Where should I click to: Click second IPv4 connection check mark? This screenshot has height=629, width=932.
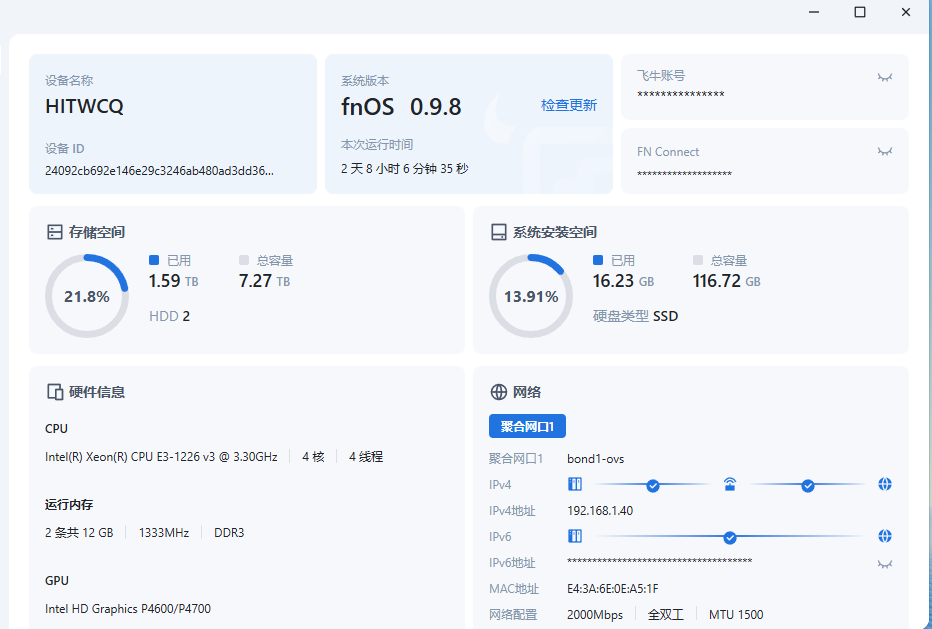[807, 486]
